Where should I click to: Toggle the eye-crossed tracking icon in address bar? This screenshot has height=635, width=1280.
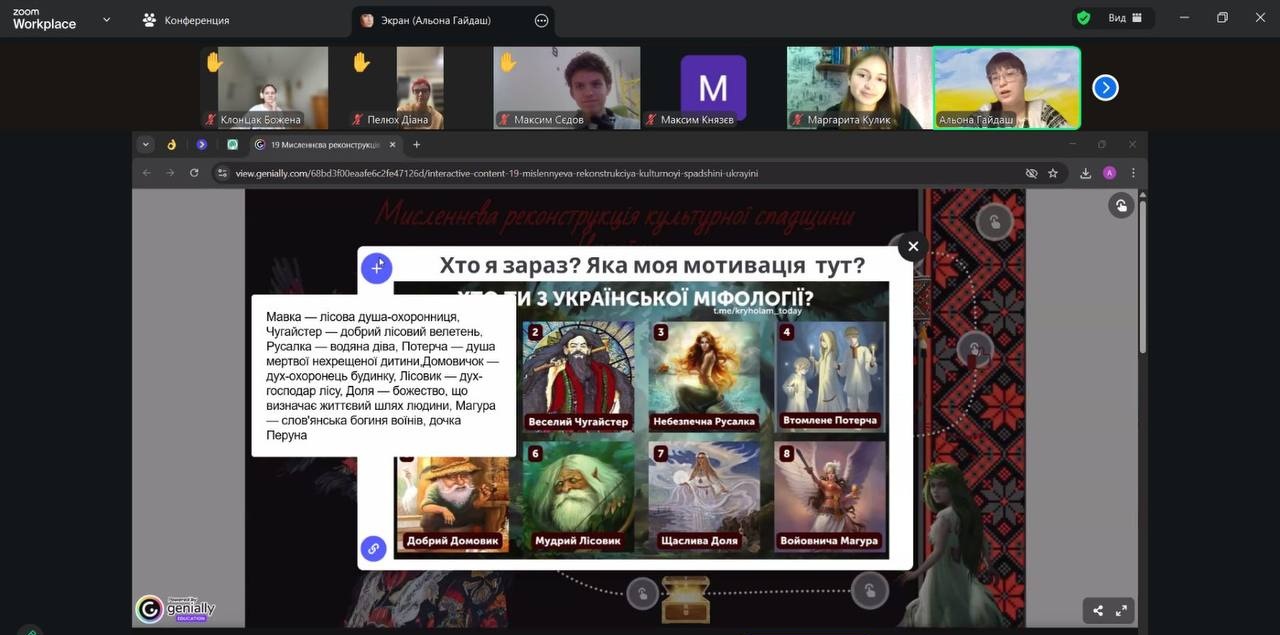tap(1031, 173)
